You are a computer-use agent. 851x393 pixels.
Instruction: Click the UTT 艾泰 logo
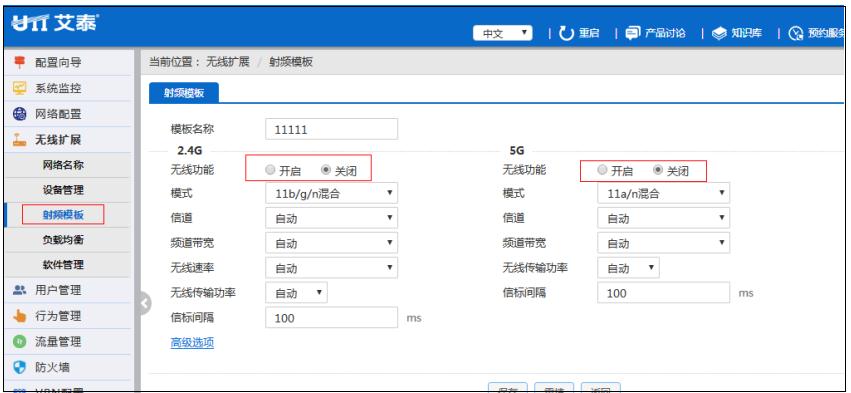pyautogui.click(x=55, y=23)
